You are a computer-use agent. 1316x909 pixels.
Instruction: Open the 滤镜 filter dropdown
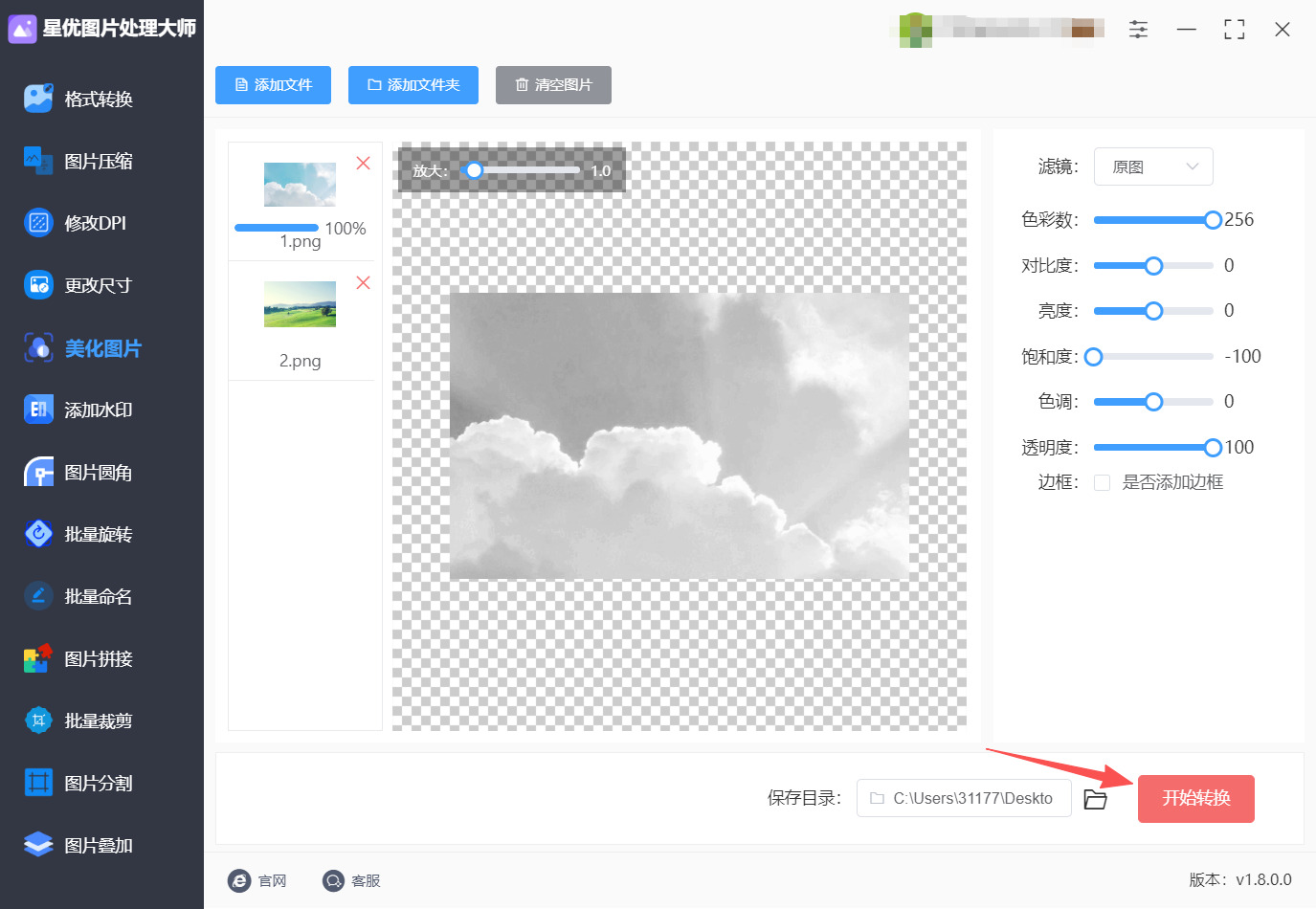pyautogui.click(x=1153, y=166)
